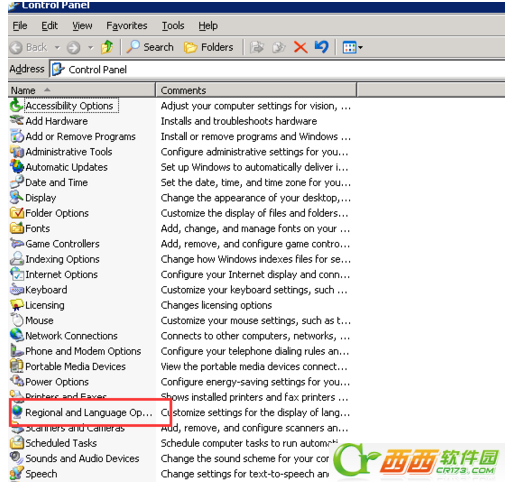Select the Keyboard icon
The image size is (505, 482).
tap(17, 289)
